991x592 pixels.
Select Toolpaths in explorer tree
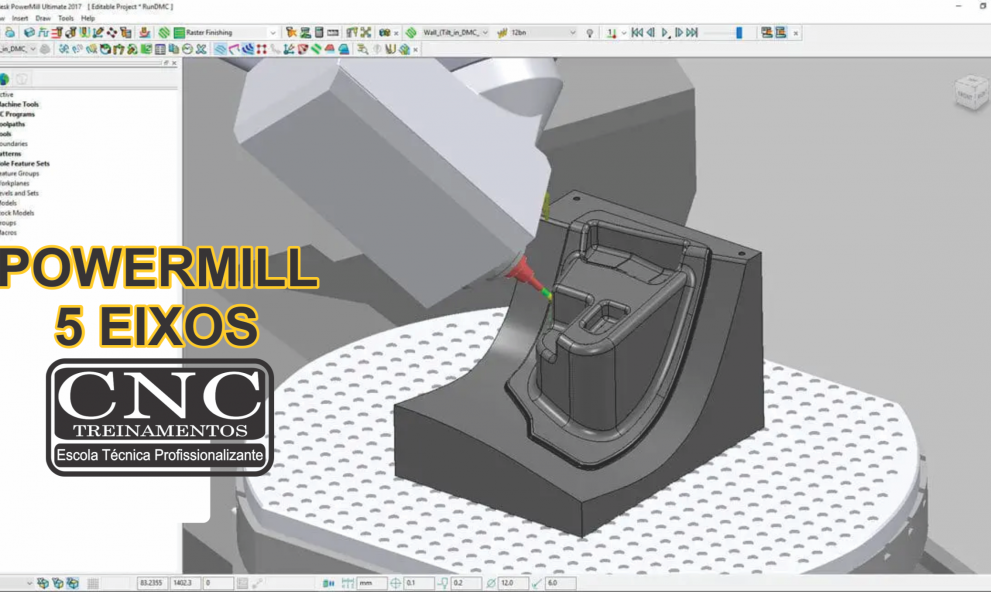pos(13,124)
